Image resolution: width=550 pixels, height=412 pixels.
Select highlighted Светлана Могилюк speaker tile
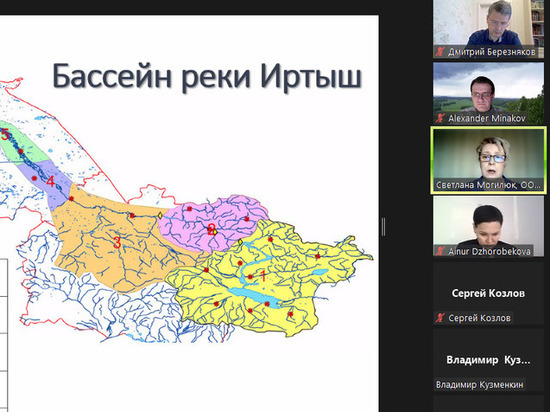tap(488, 160)
